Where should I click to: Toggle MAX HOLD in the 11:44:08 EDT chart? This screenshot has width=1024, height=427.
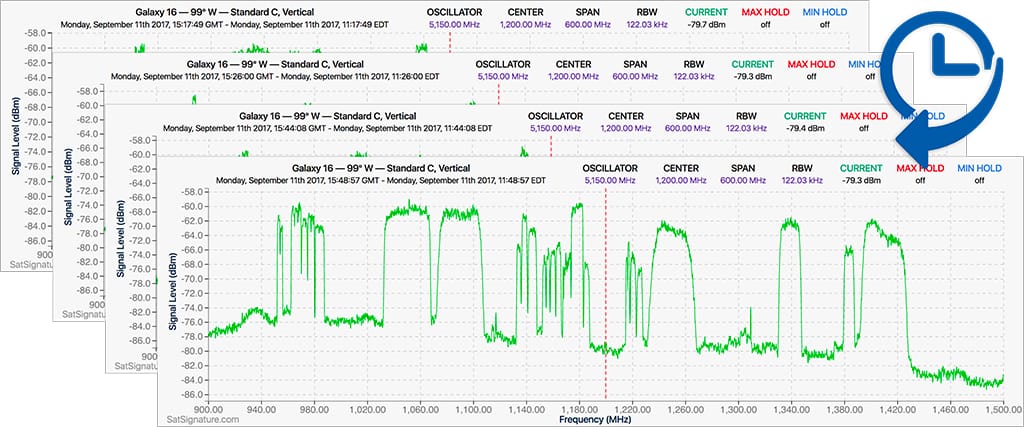pos(864,116)
